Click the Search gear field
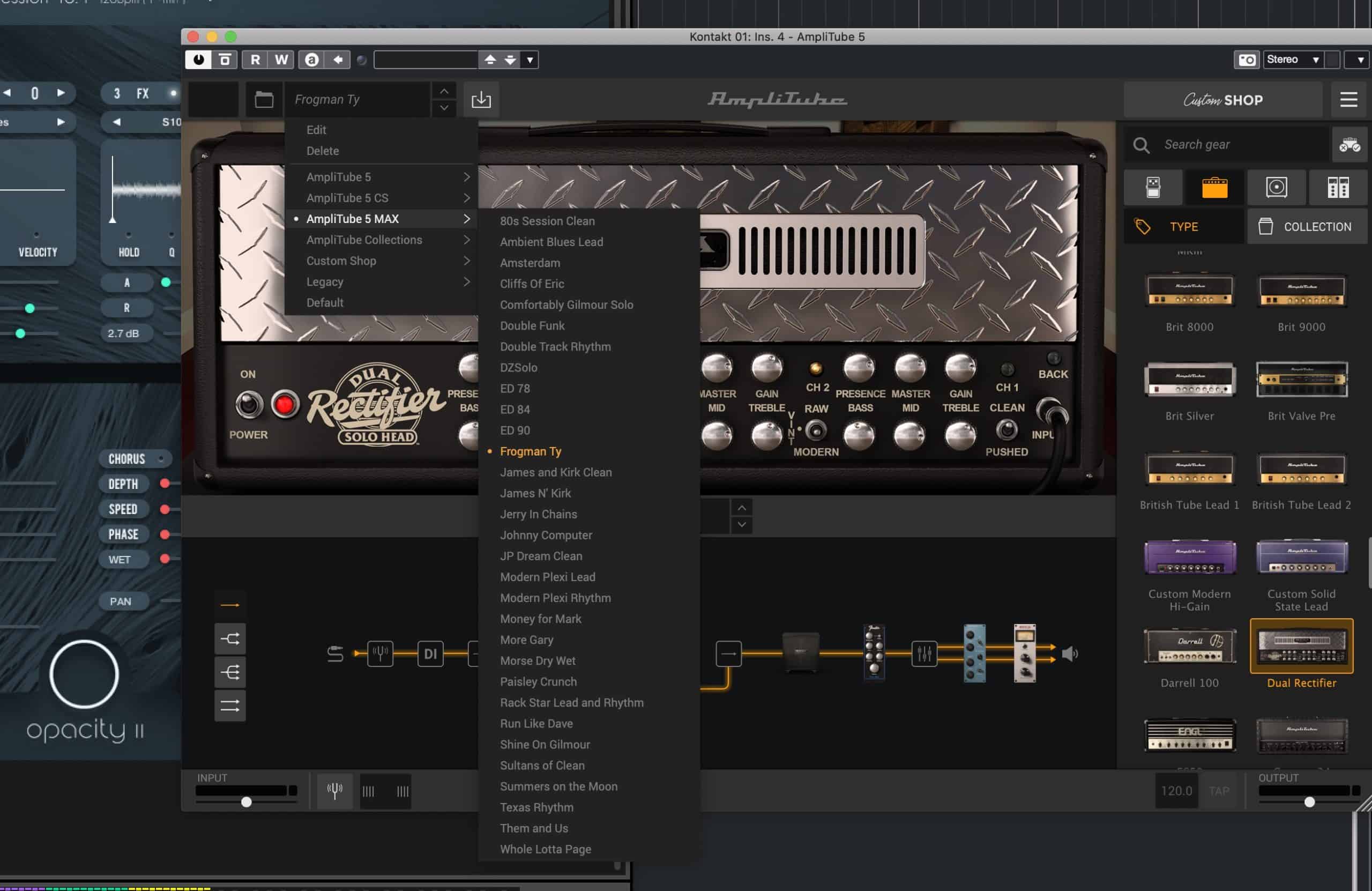Viewport: 1372px width, 891px height. coord(1226,144)
